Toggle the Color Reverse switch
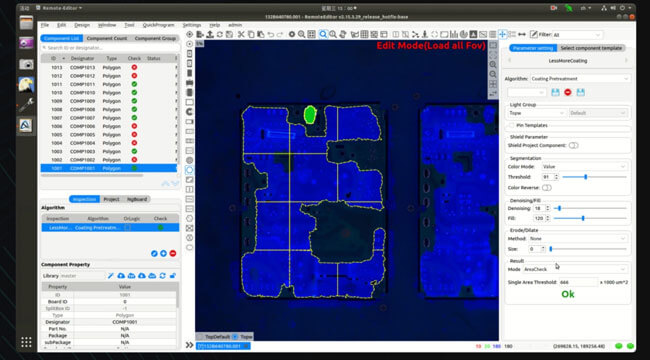 click(x=547, y=188)
